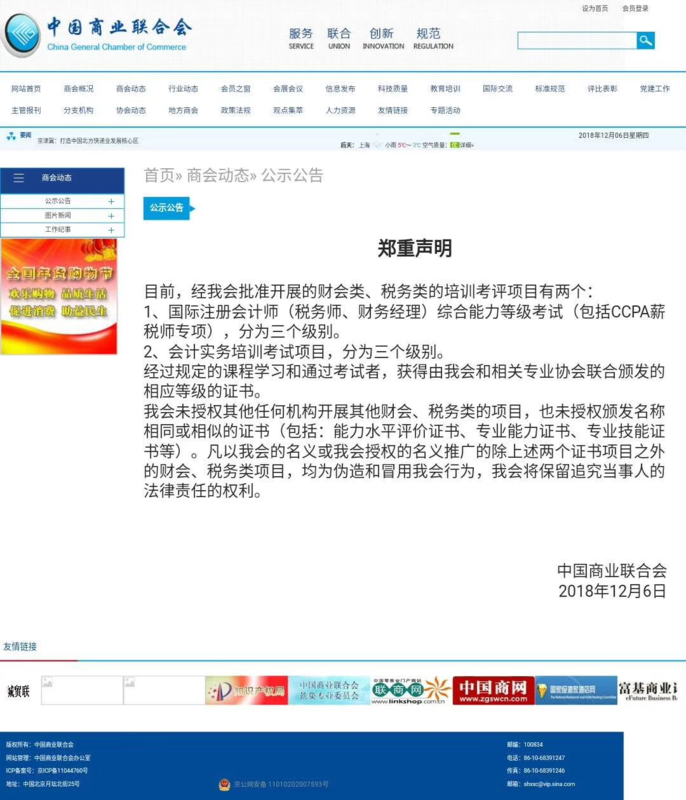Image resolution: width=686 pixels, height=800 pixels.
Task: Open the 服务 SERVICE header item
Action: (301, 38)
